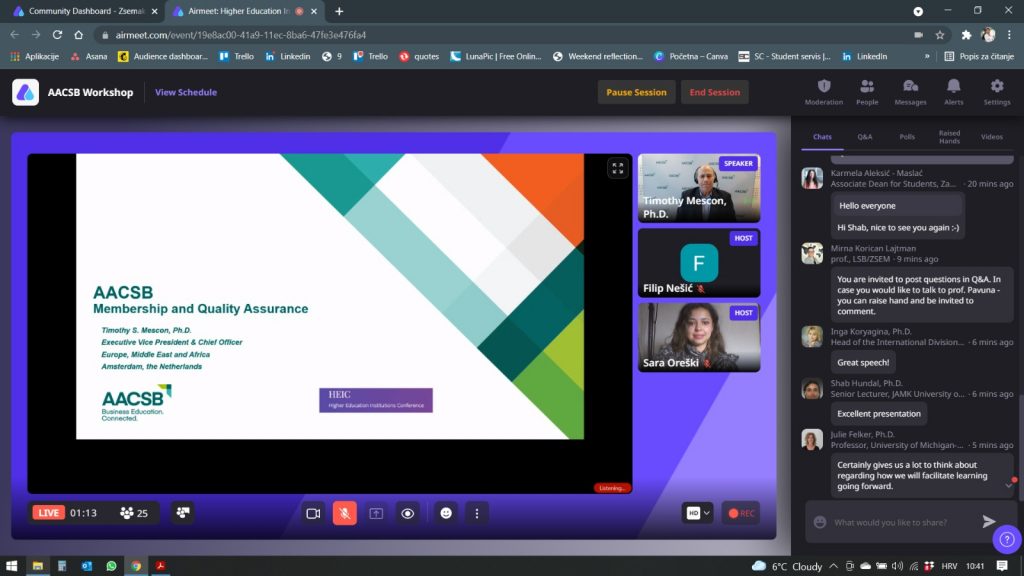Open the View Schedule link
The width and height of the screenshot is (1024, 576).
point(186,92)
